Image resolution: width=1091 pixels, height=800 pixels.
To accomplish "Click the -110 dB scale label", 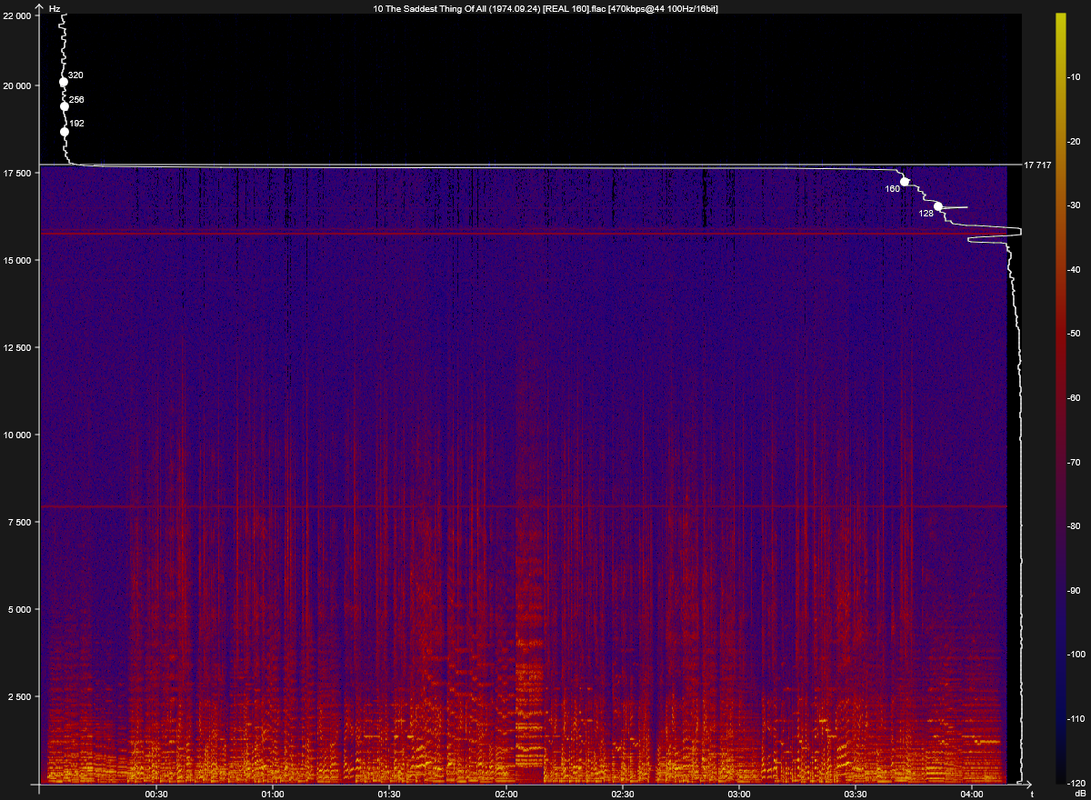I will click(x=1076, y=719).
